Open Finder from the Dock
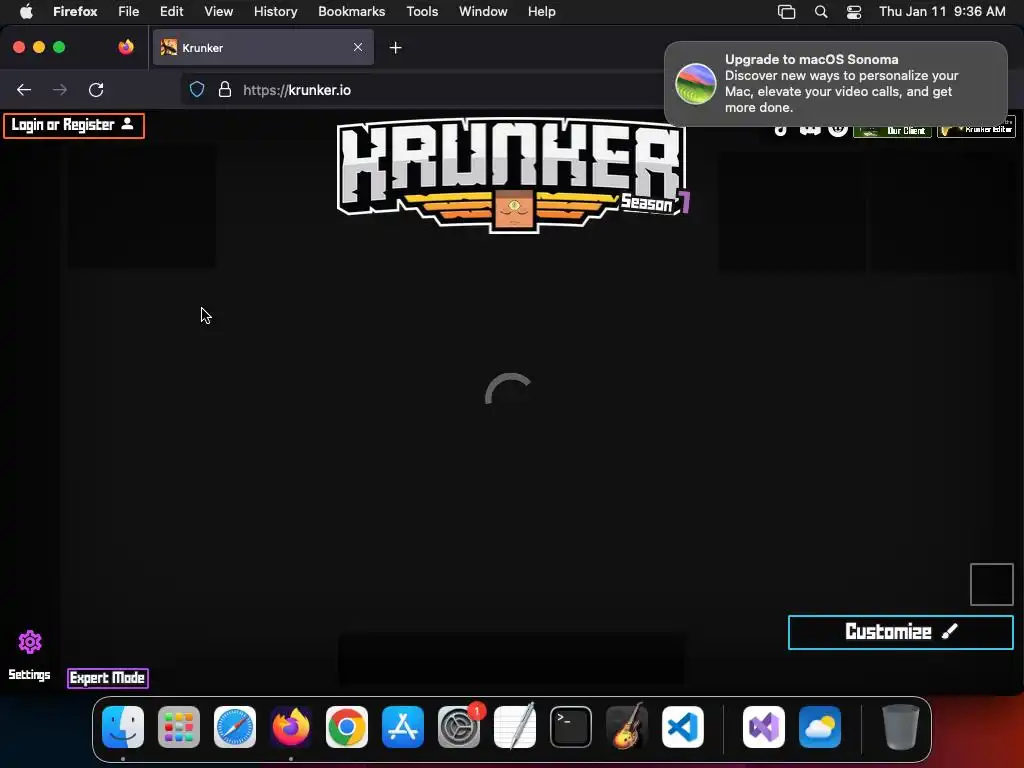This screenshot has height=768, width=1024. [x=123, y=727]
